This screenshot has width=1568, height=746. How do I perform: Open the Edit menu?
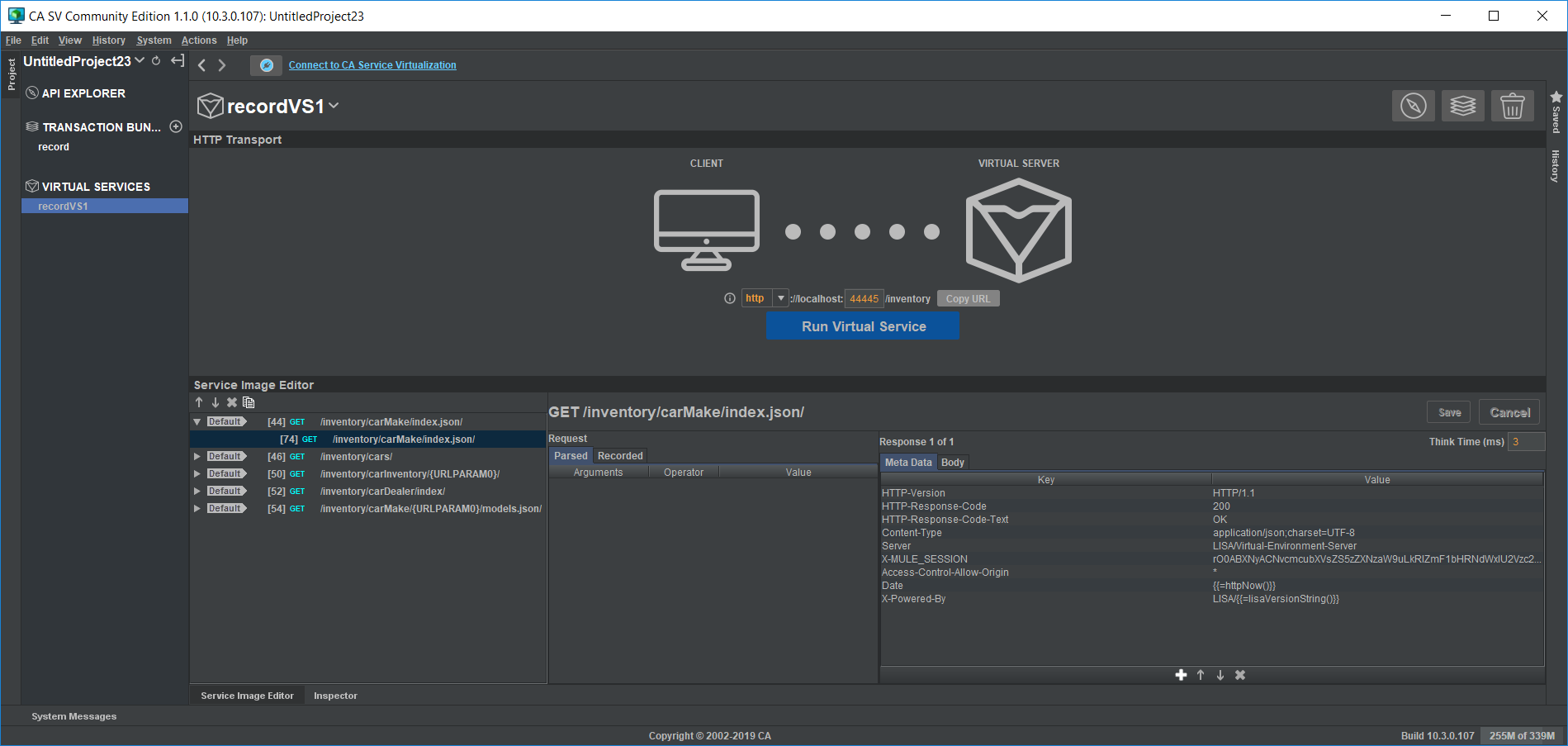click(x=40, y=40)
